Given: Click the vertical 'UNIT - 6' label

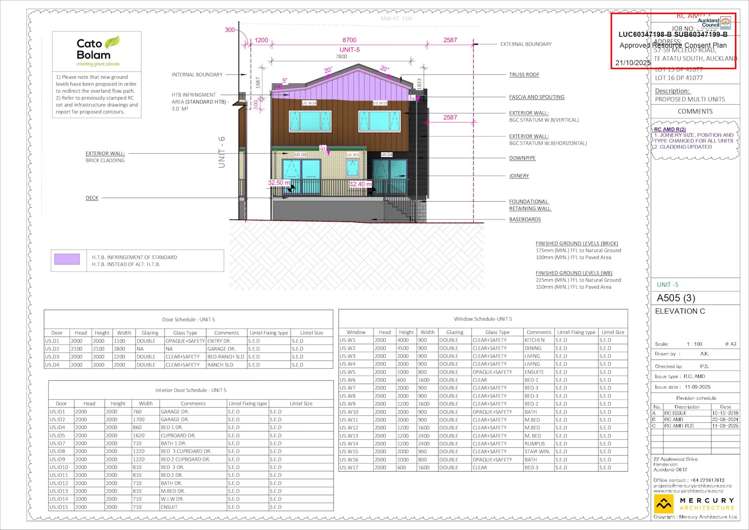Looking at the screenshot, I should tap(222, 152).
